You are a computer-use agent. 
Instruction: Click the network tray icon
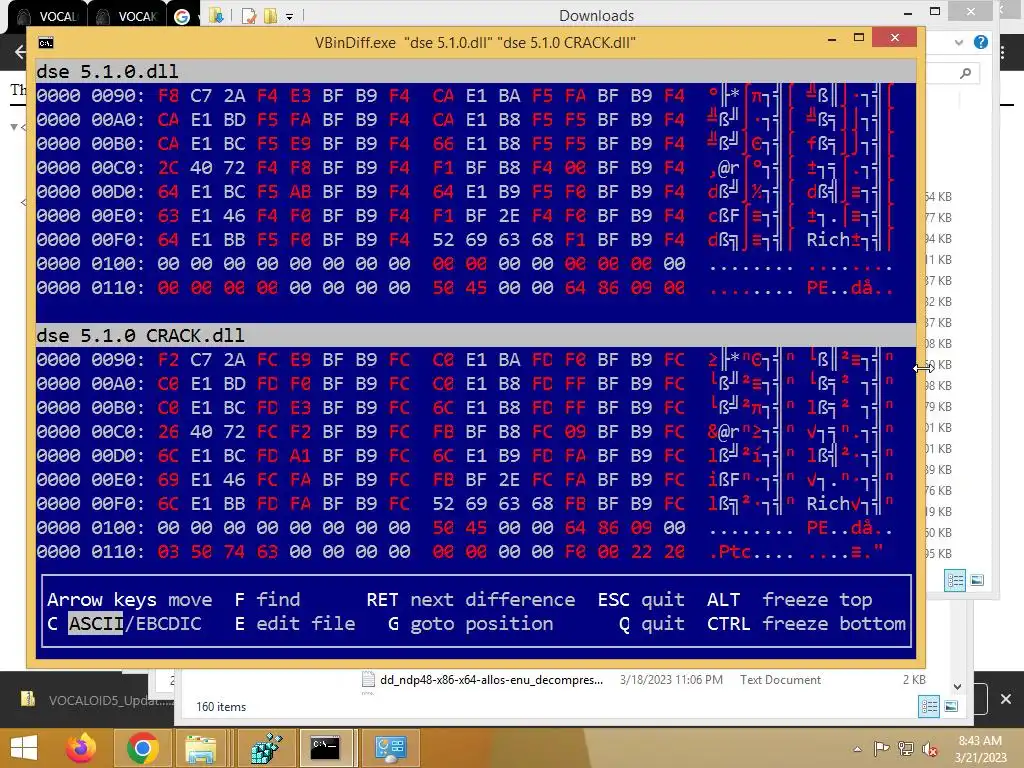coord(906,748)
